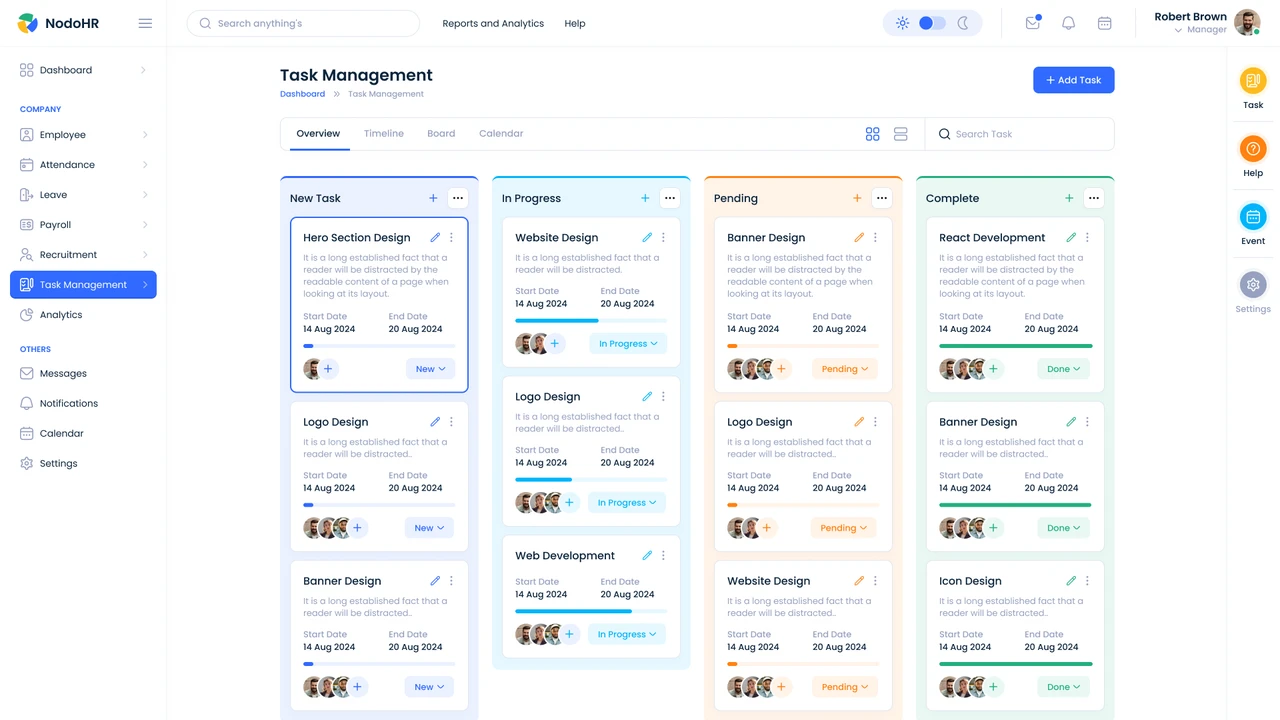Open Done status dropdown on Icon Design
1280x720 pixels.
click(1064, 687)
